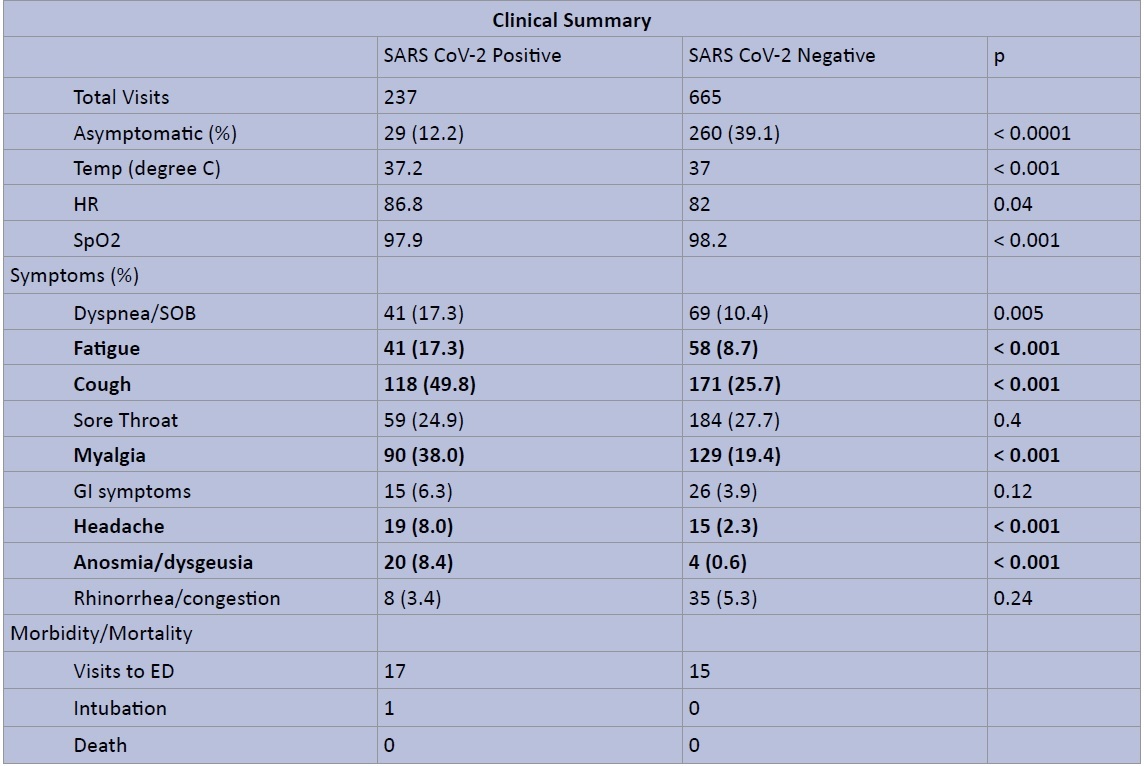Click the 0.12 p-value for GI symptoms

pyautogui.click(x=1010, y=491)
